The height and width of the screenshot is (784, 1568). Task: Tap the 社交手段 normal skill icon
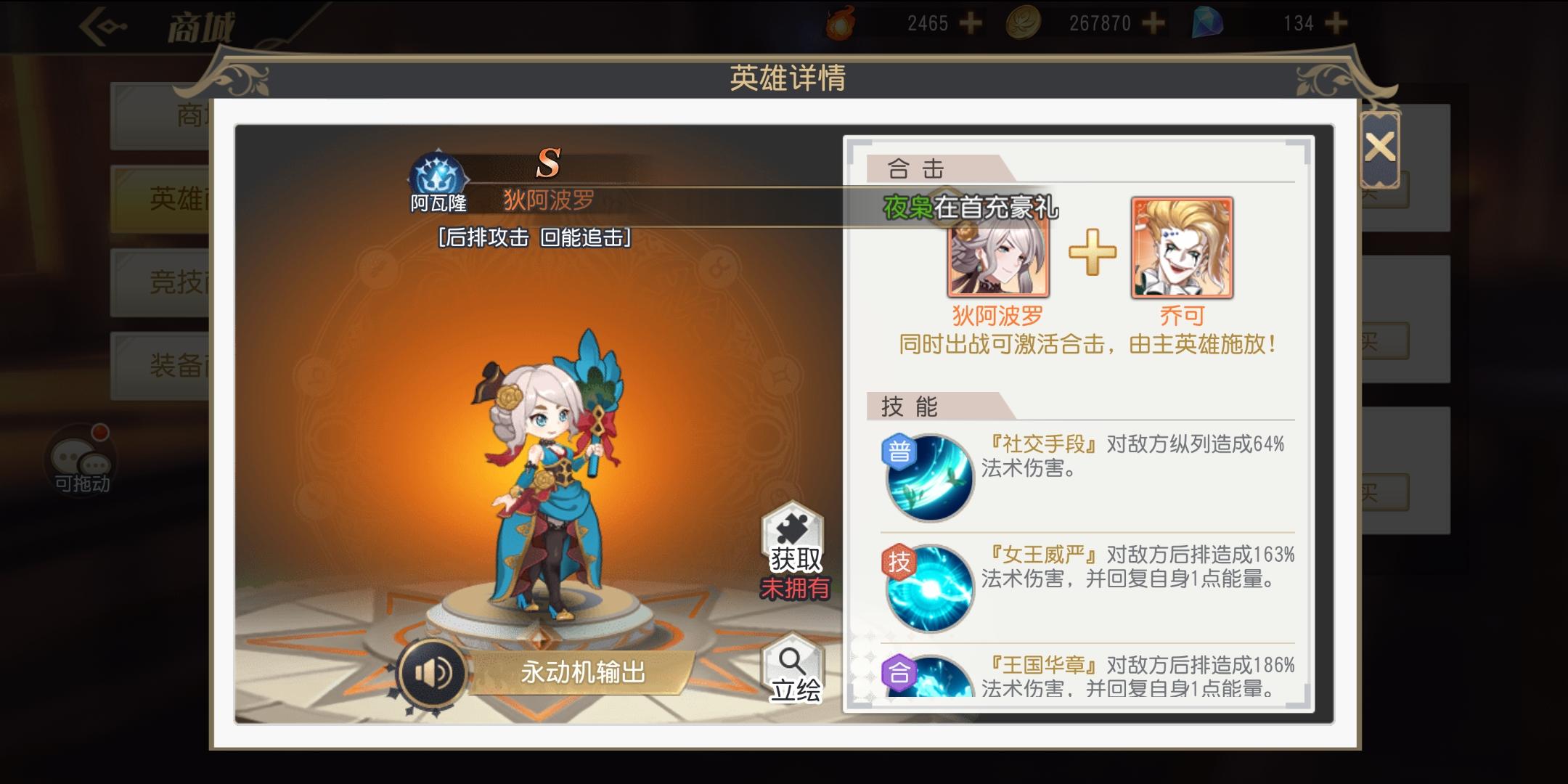coord(928,478)
